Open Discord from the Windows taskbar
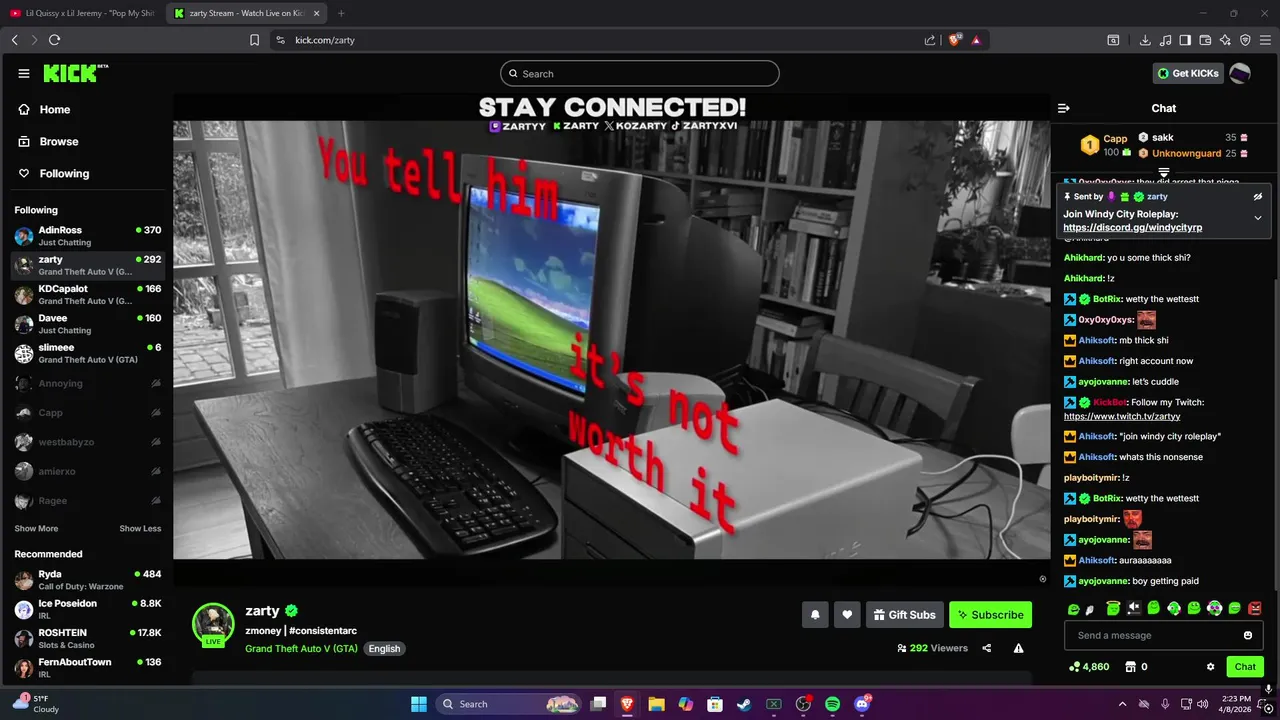1280x720 pixels. click(862, 704)
